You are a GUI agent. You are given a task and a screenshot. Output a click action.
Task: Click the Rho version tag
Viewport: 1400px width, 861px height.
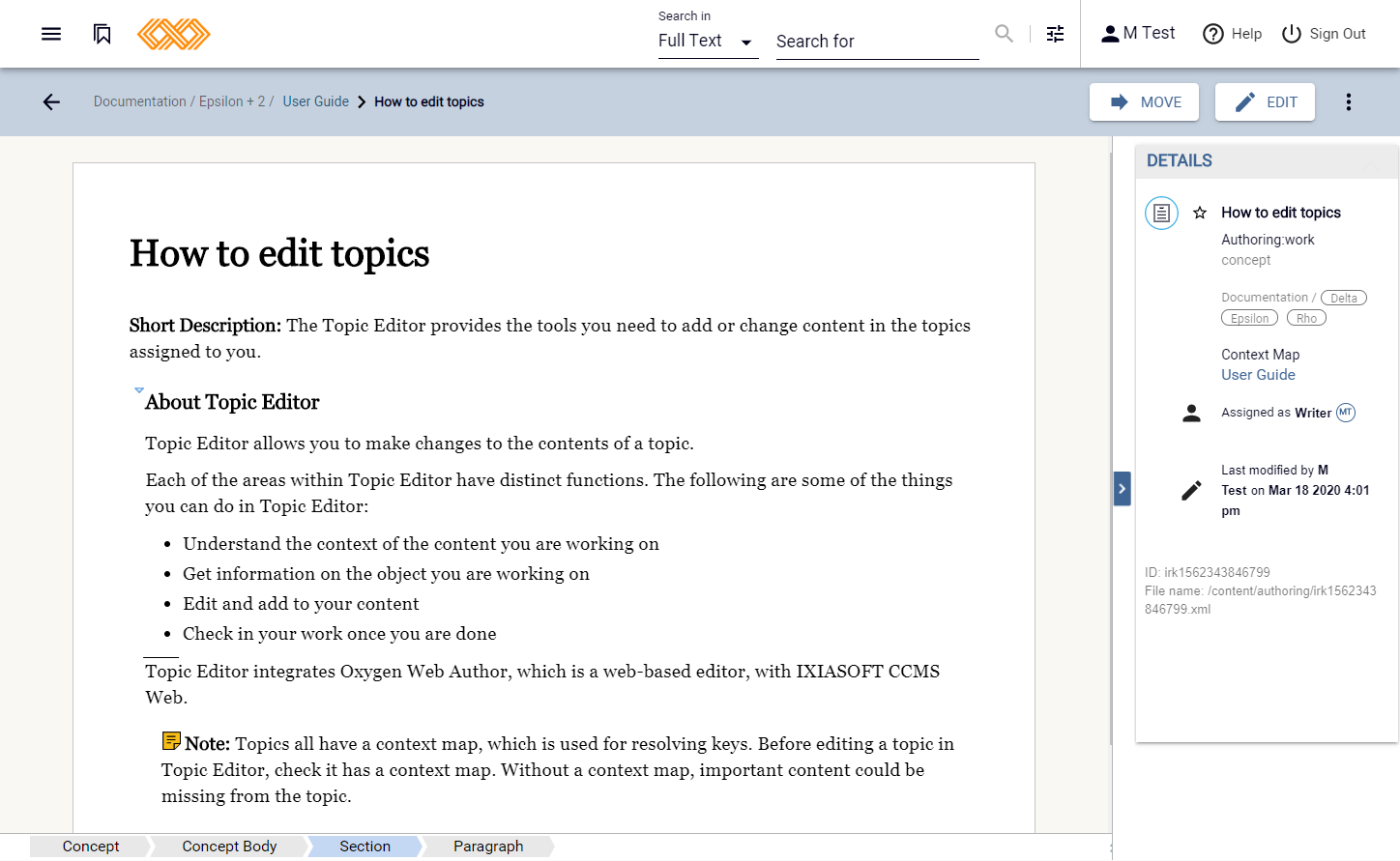1306,318
